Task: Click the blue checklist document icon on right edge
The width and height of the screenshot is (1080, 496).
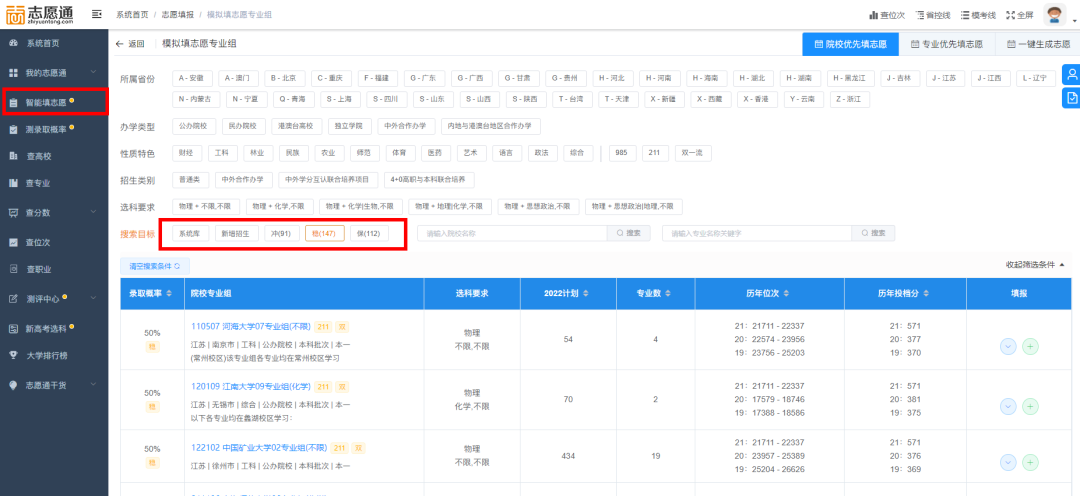Action: tap(1071, 98)
